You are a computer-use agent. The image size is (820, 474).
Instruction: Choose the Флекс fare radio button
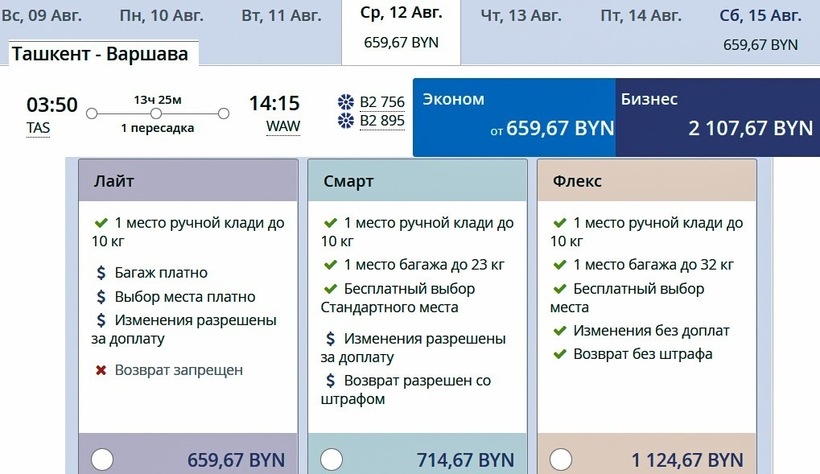[560, 460]
